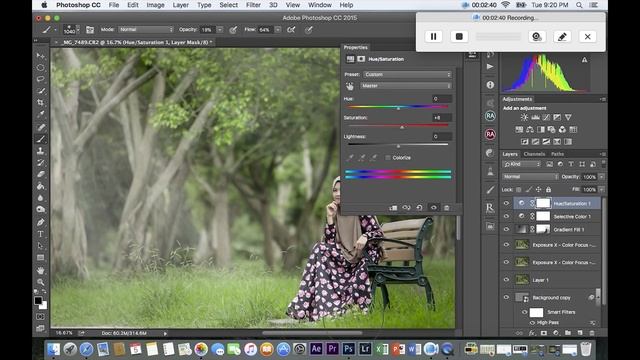The image size is (640, 360).
Task: Select the Type tool
Action: (40, 234)
